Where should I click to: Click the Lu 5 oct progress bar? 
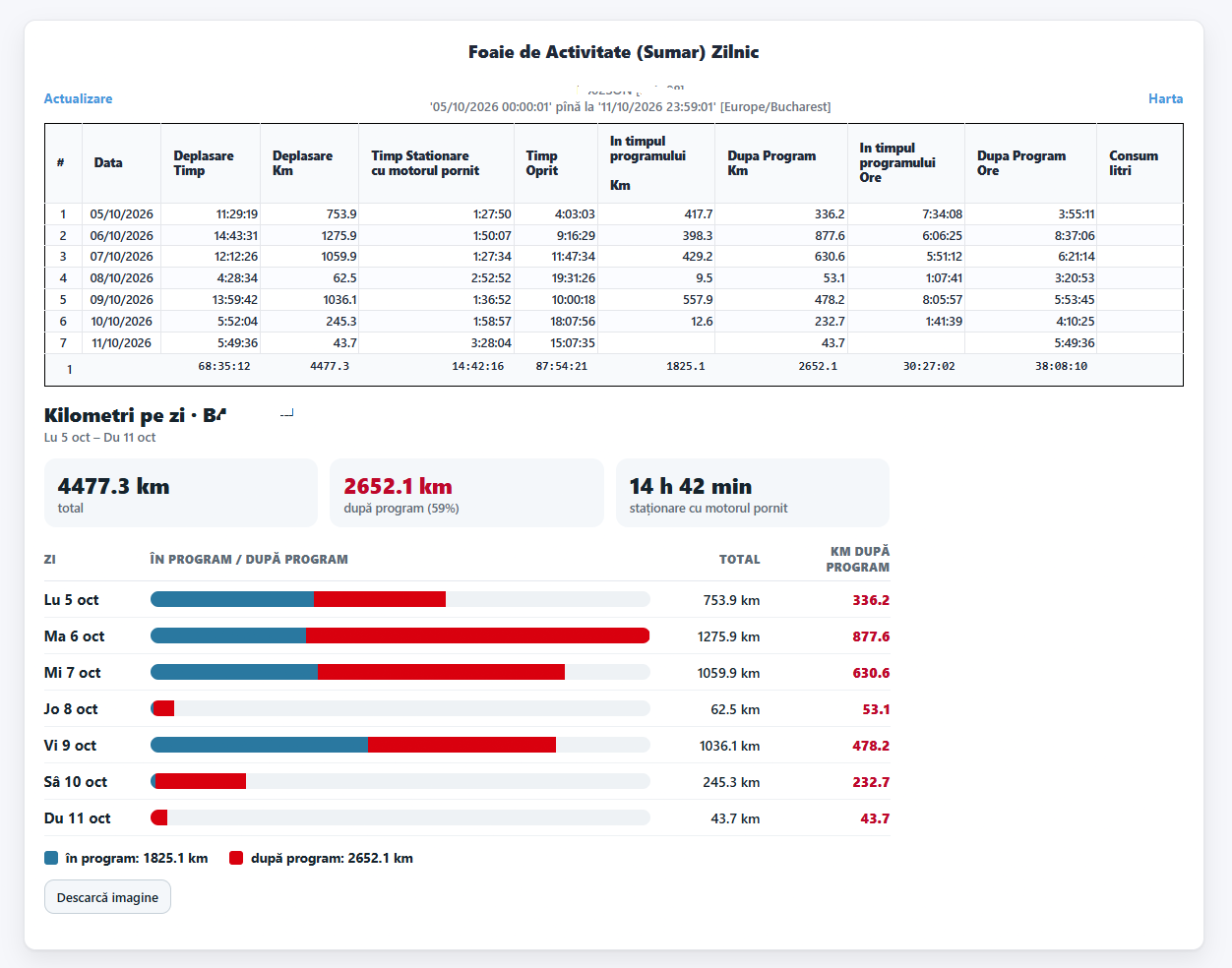400,599
